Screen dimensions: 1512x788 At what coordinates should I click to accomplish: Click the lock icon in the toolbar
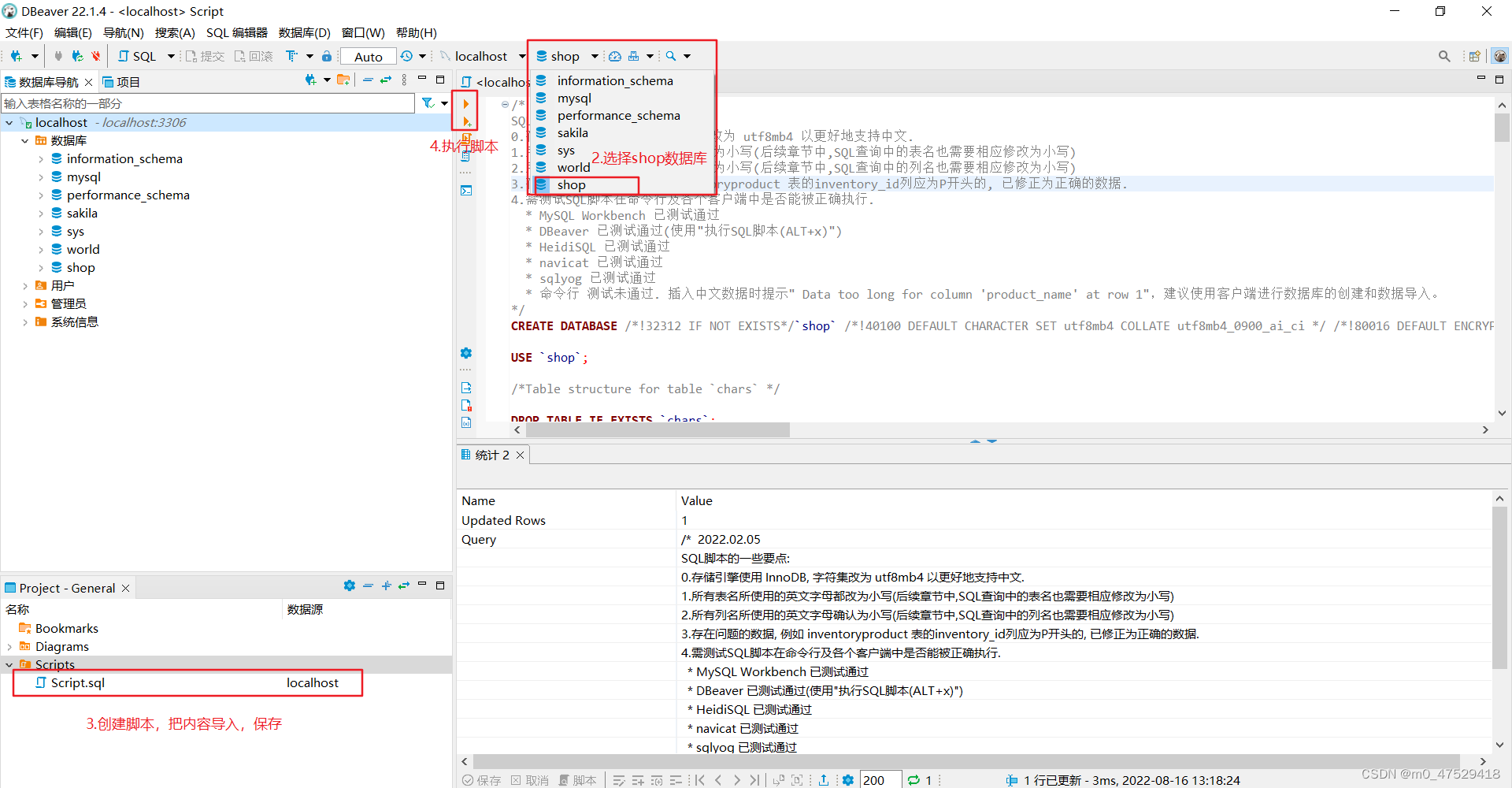pyautogui.click(x=327, y=56)
